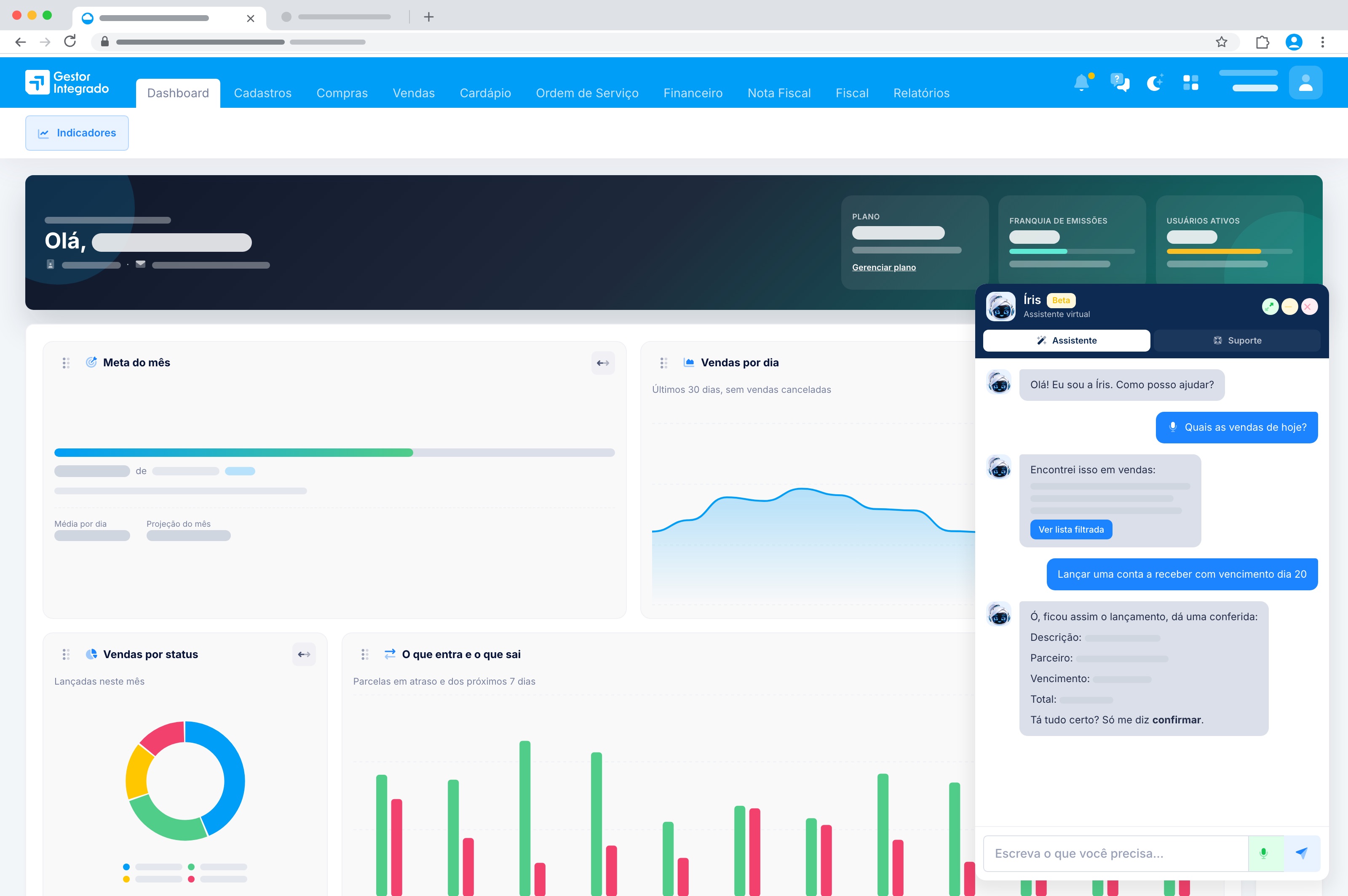Open the Cadastros menu

pos(263,93)
